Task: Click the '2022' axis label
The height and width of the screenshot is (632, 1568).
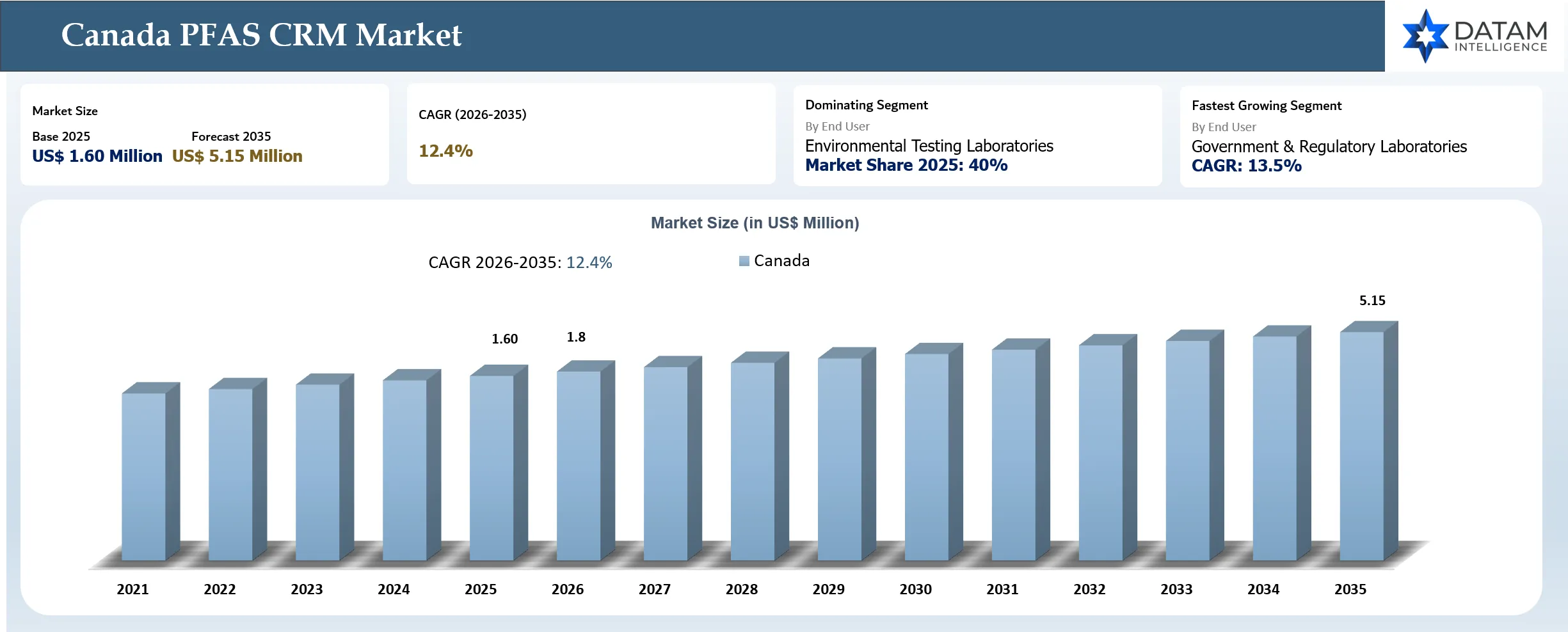Action: [x=220, y=589]
